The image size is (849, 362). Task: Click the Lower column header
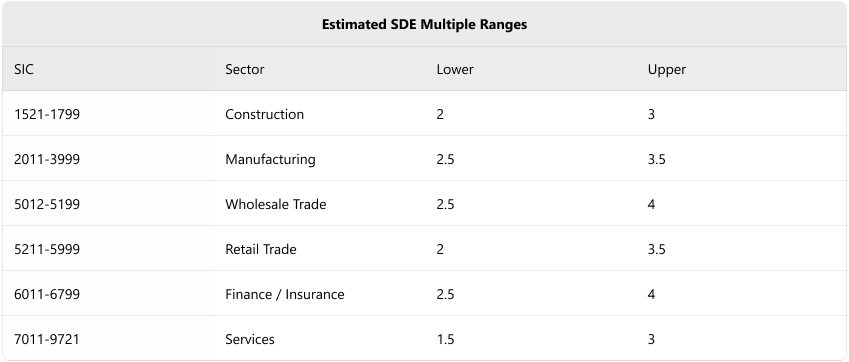(455, 69)
